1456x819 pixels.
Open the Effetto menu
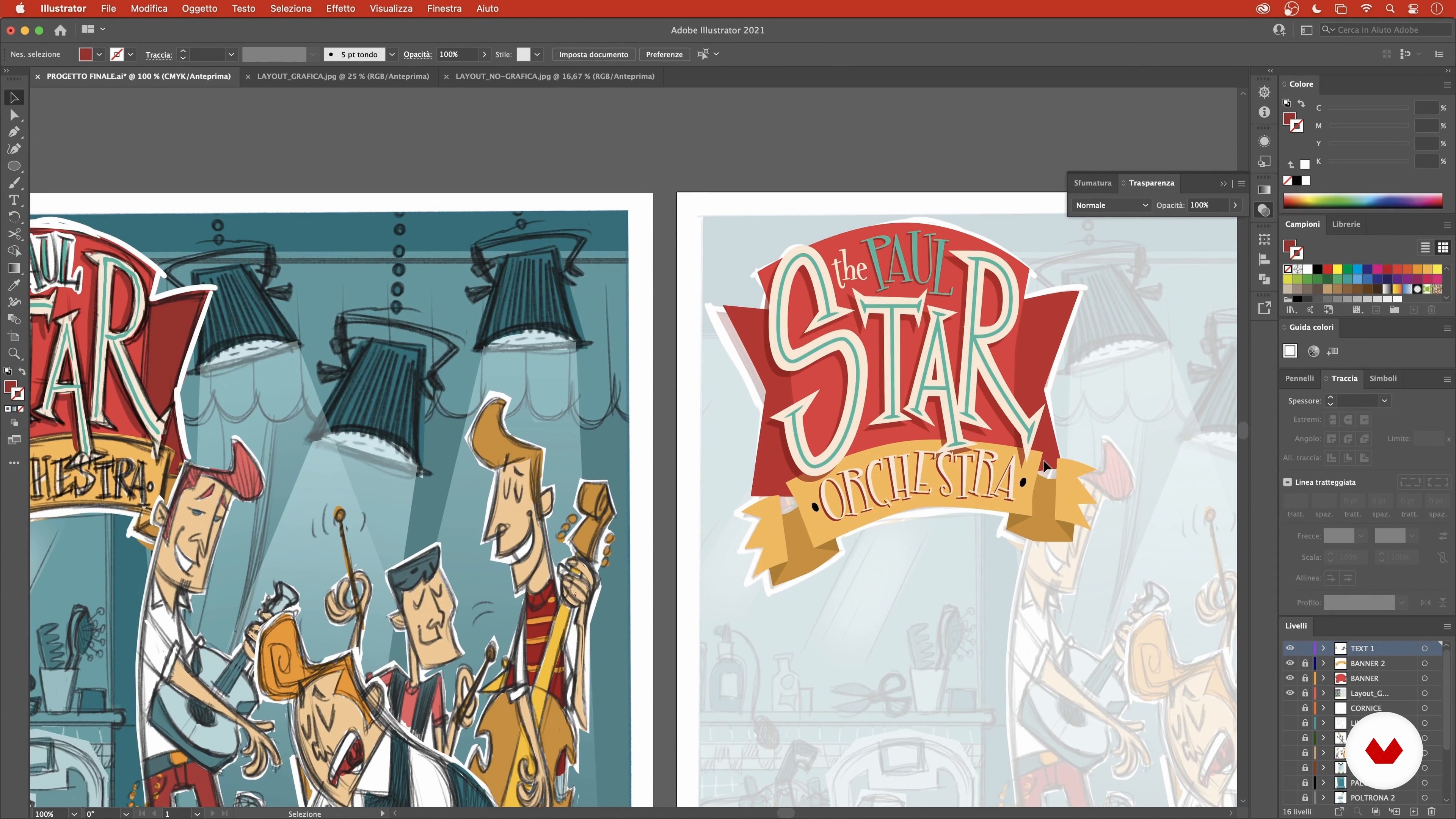coord(340,8)
